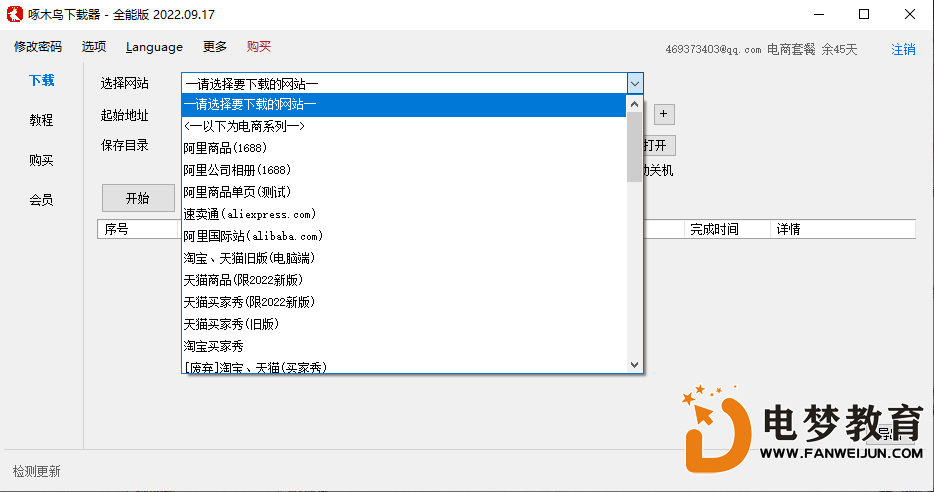Choose 阿里公司相册(1688) from the list
Image resolution: width=934 pixels, height=492 pixels.
pyautogui.click(x=404, y=170)
